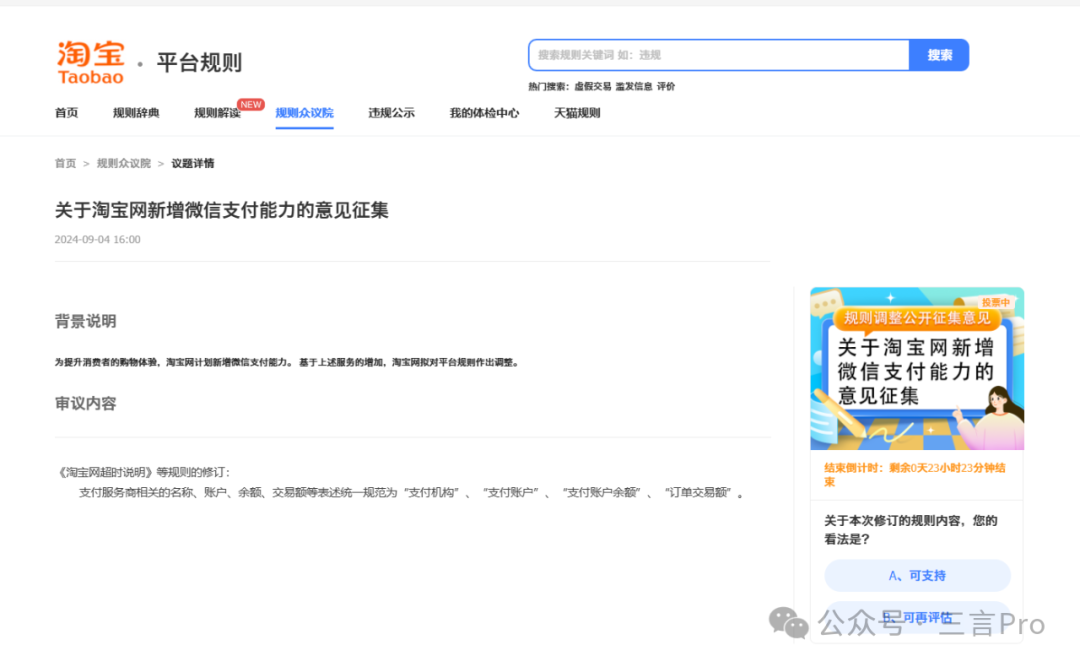Screen dimensions: 1080x667
Task: Click the paragraph starting 支付服务商相关的名称
Action: [412, 493]
